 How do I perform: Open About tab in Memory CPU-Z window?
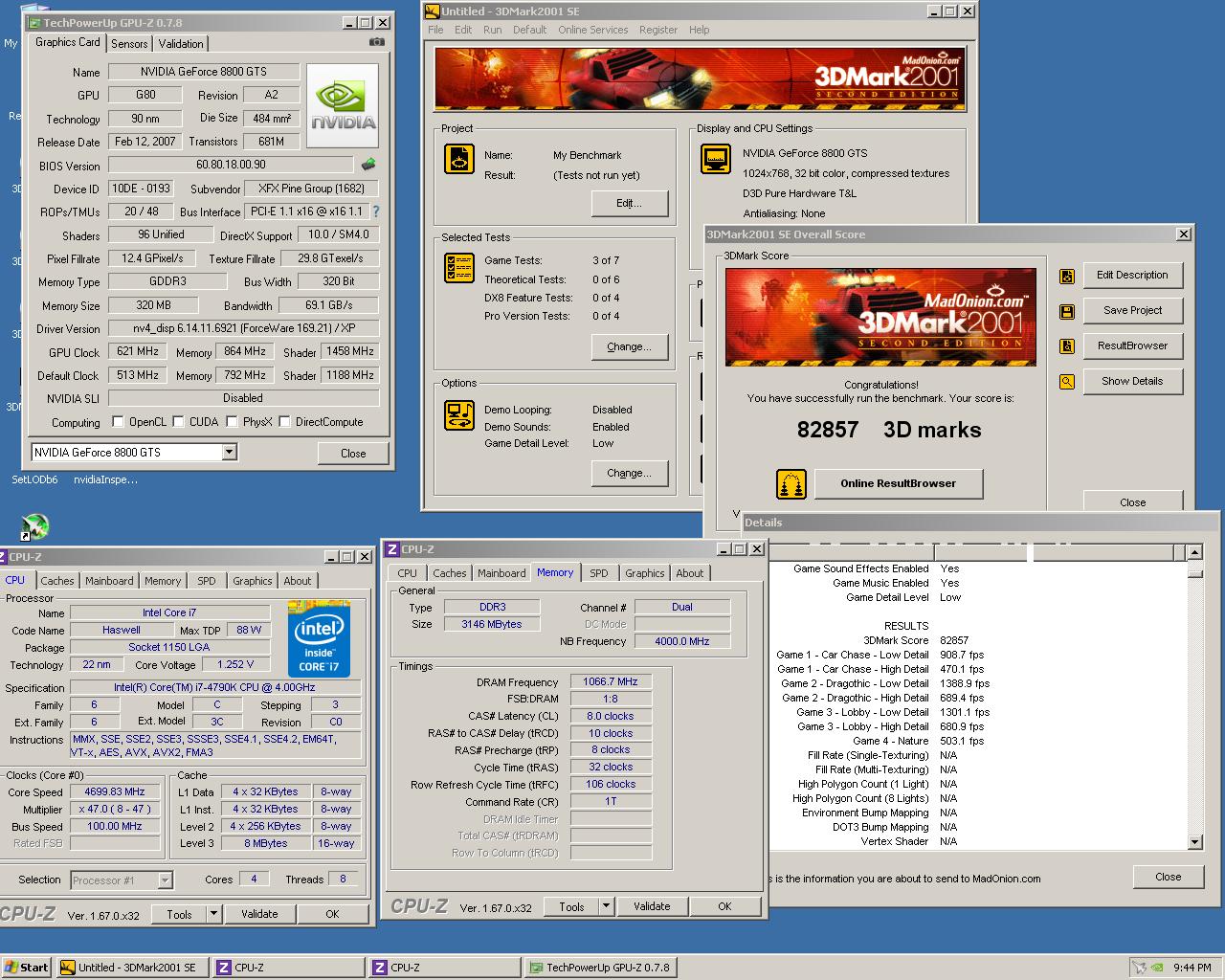(690, 573)
